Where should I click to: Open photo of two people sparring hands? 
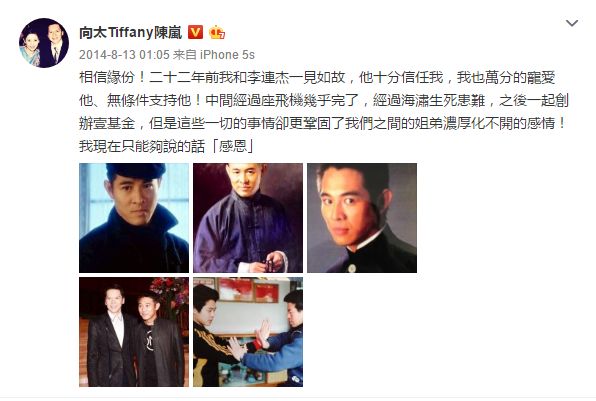click(248, 332)
